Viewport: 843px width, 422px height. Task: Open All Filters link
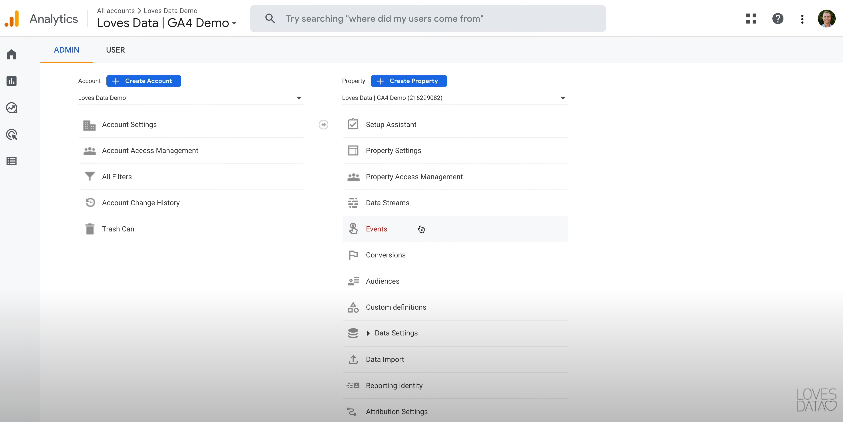tap(117, 176)
